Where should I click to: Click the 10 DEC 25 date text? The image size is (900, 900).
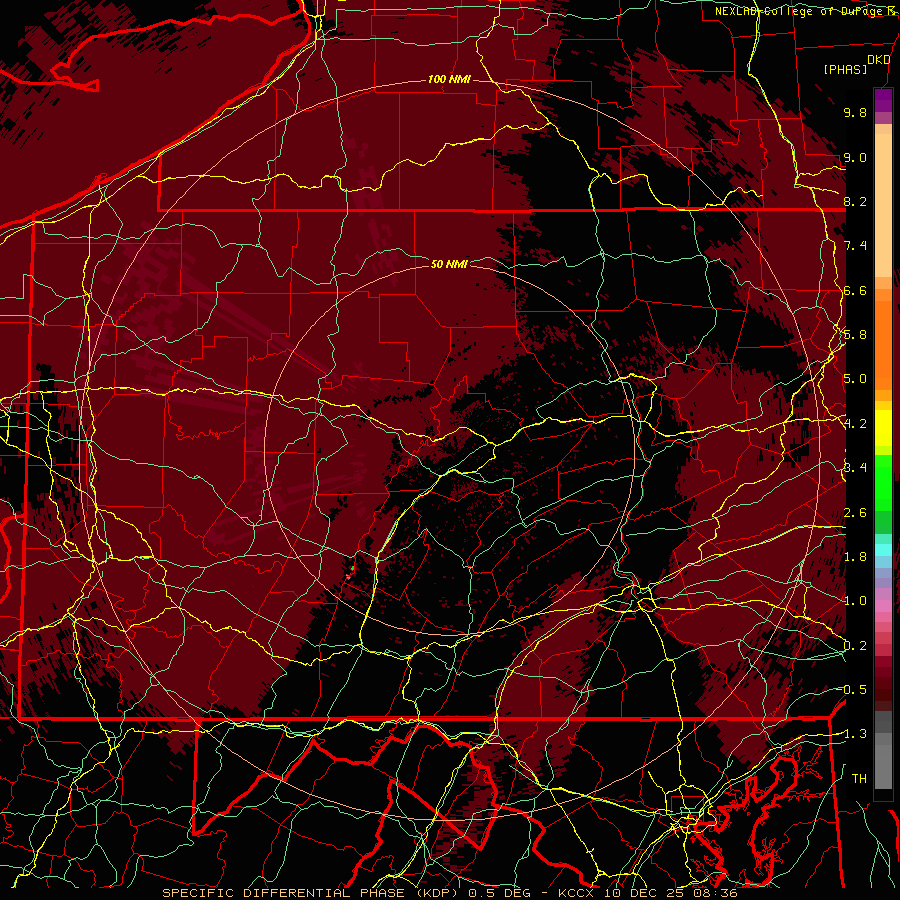643,893
